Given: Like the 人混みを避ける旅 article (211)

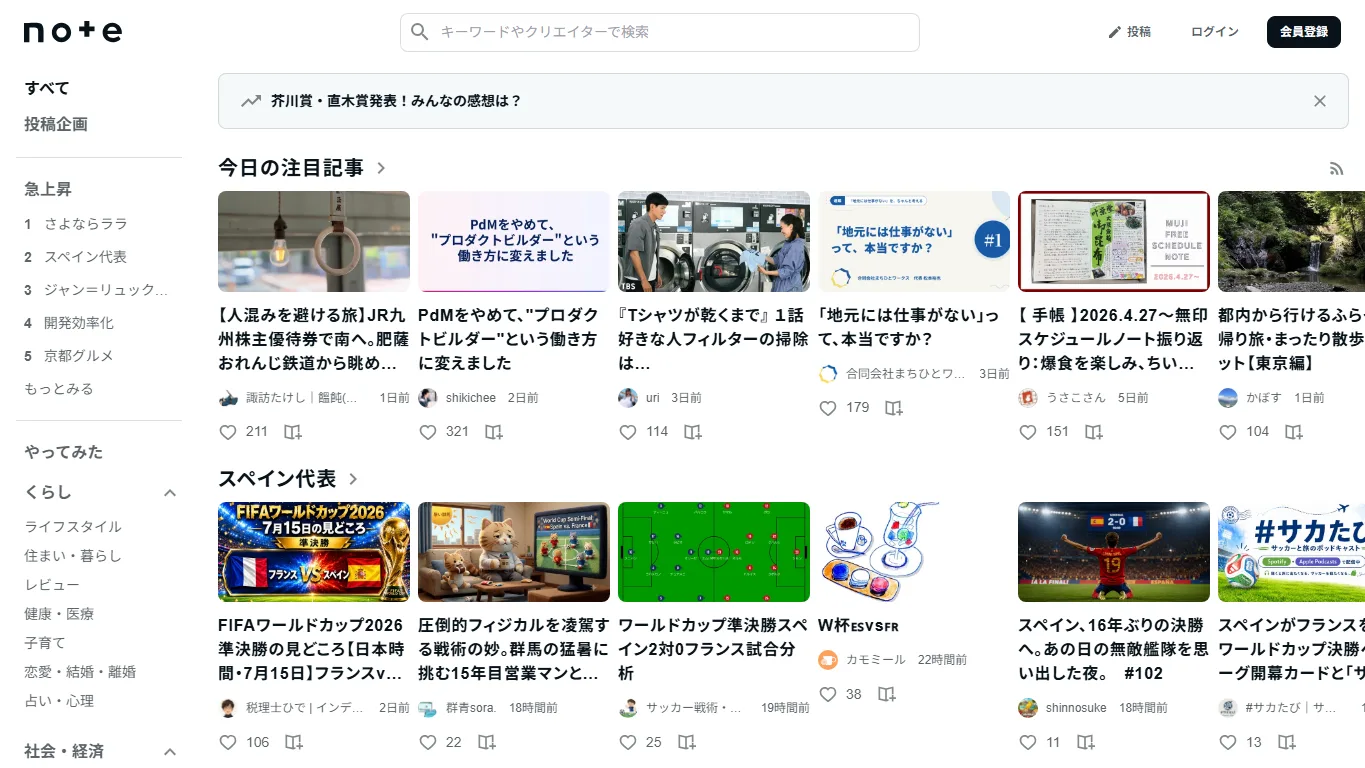Looking at the screenshot, I should (228, 432).
